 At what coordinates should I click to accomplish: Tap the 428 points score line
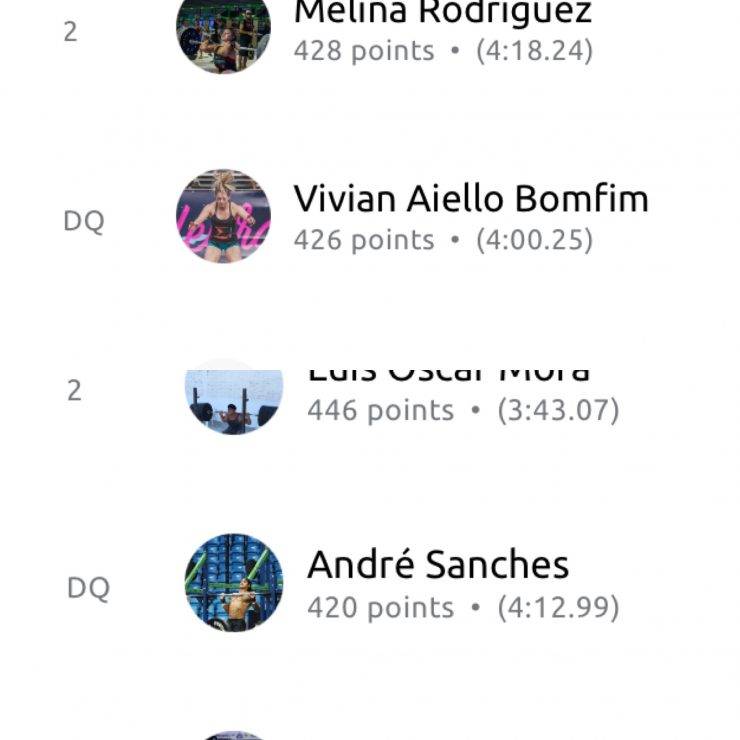click(x=443, y=51)
